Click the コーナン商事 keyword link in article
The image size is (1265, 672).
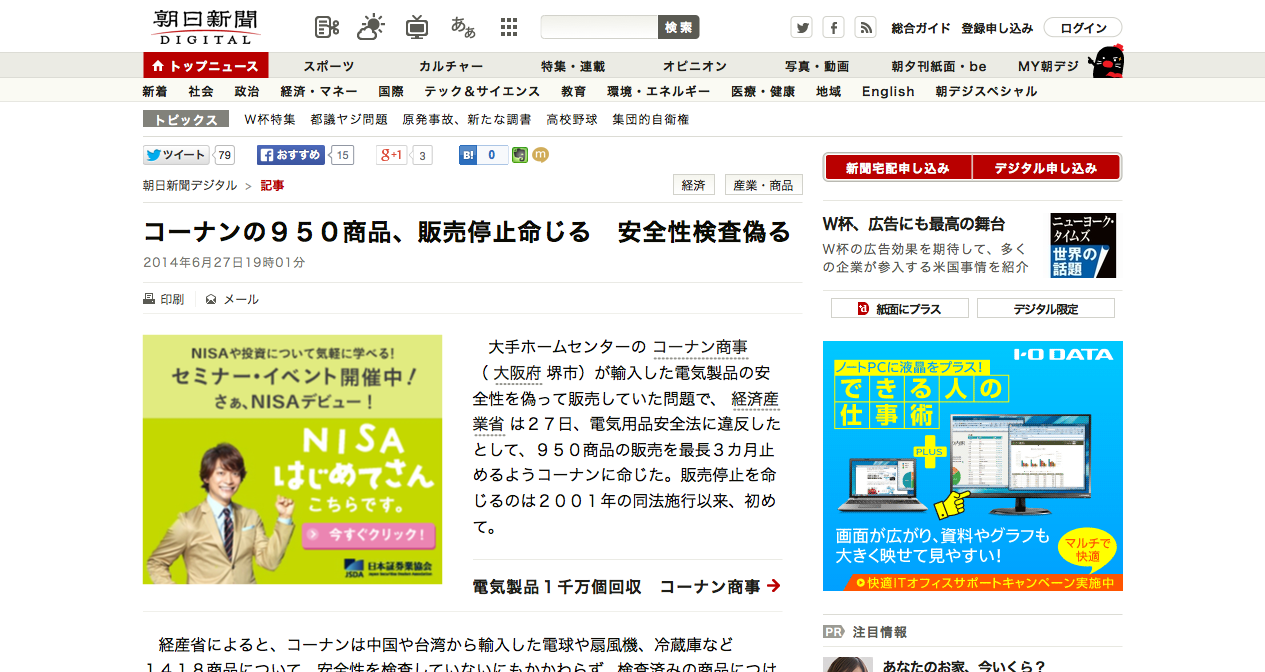700,348
